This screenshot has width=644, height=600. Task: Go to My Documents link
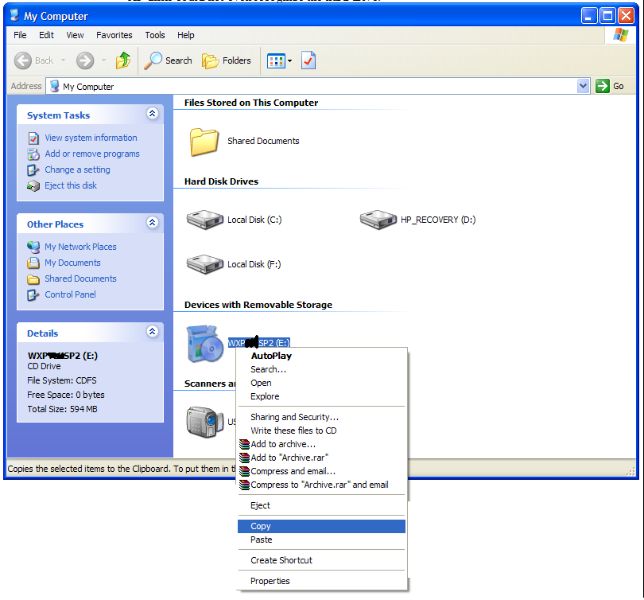click(72, 263)
